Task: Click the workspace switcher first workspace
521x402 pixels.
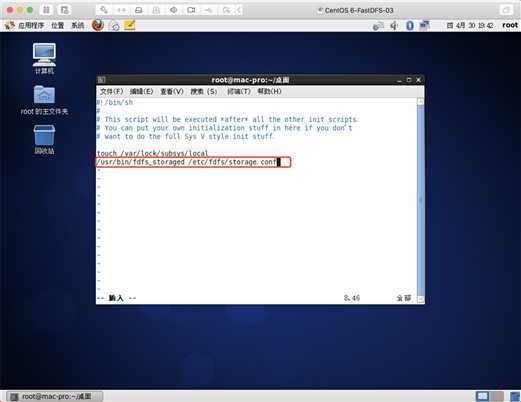Action: click(482, 396)
